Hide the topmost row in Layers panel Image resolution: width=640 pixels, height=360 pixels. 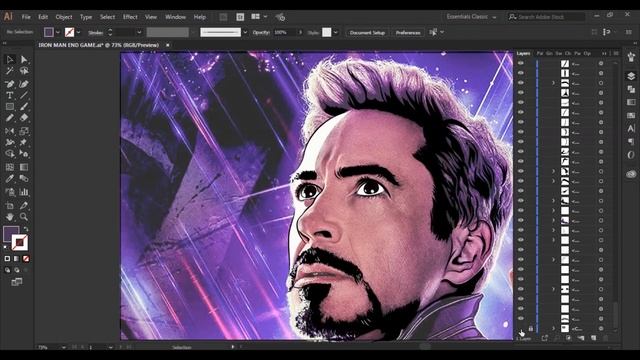tap(521, 63)
